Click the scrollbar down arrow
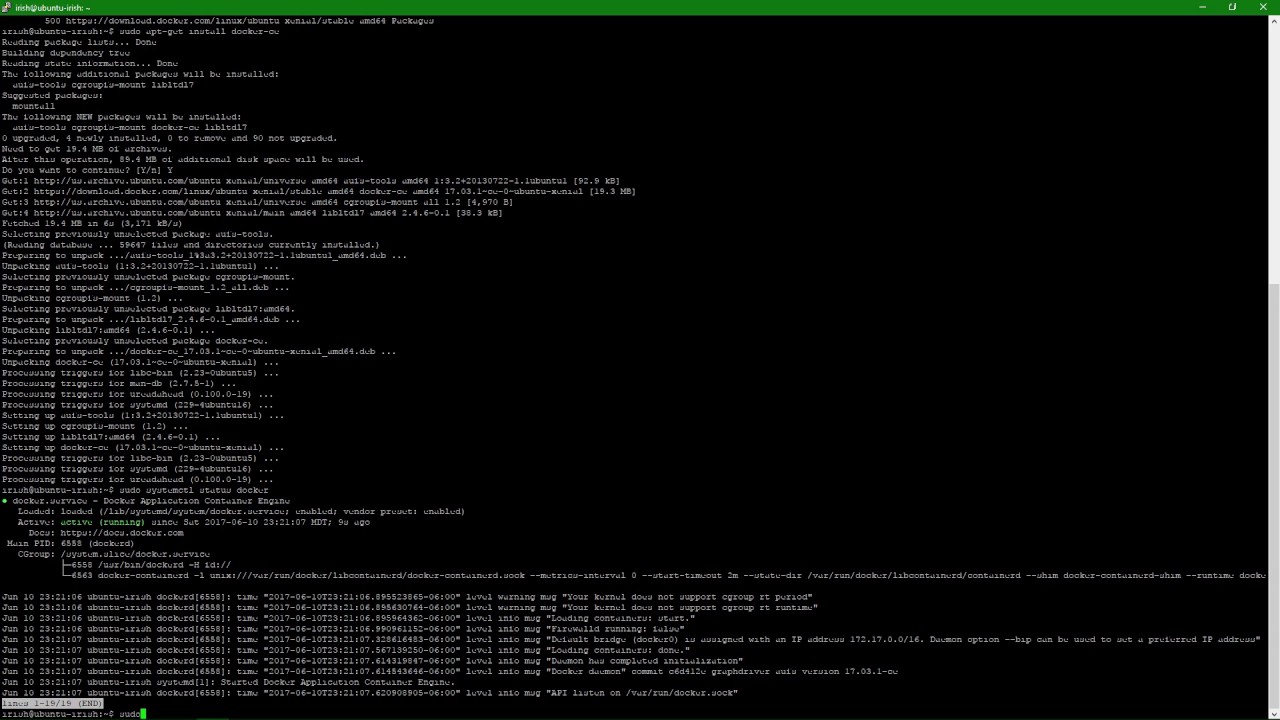The image size is (1280, 720). 1274,714
